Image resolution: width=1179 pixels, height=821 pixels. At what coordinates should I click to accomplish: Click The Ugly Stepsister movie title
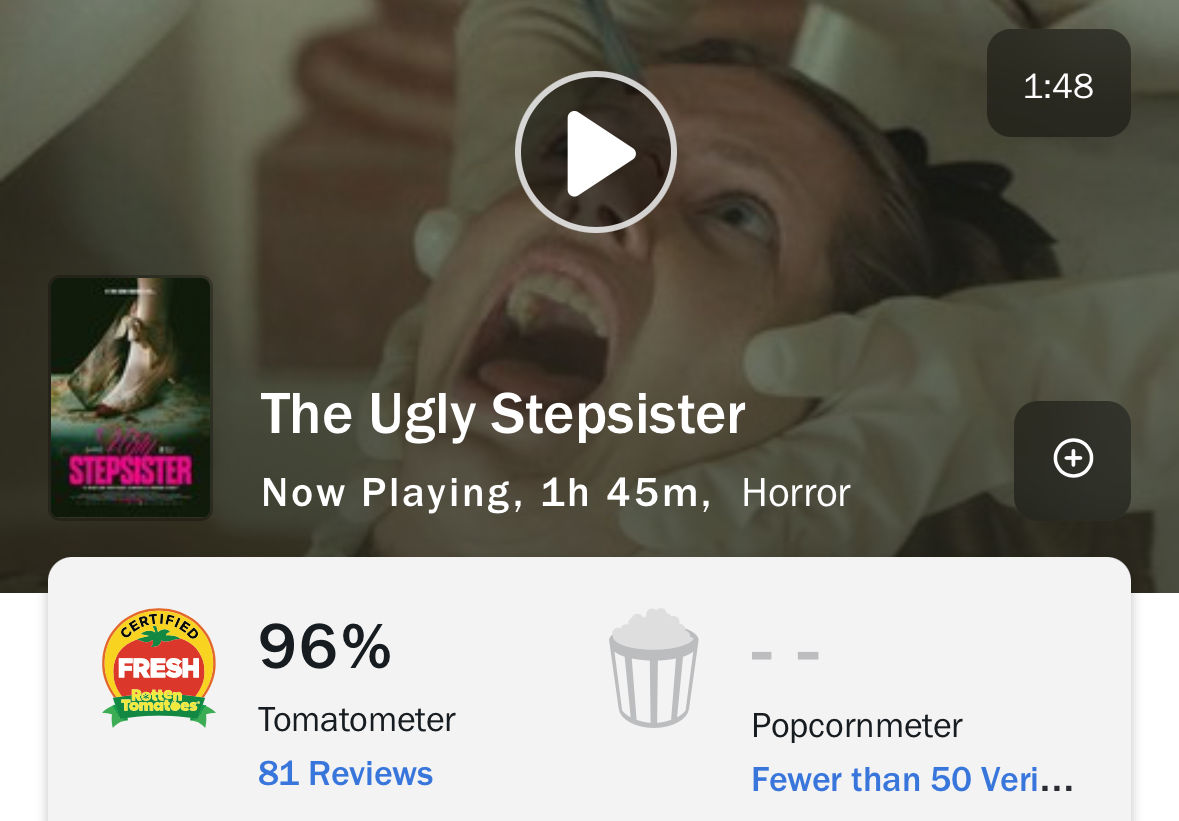pyautogui.click(x=503, y=413)
